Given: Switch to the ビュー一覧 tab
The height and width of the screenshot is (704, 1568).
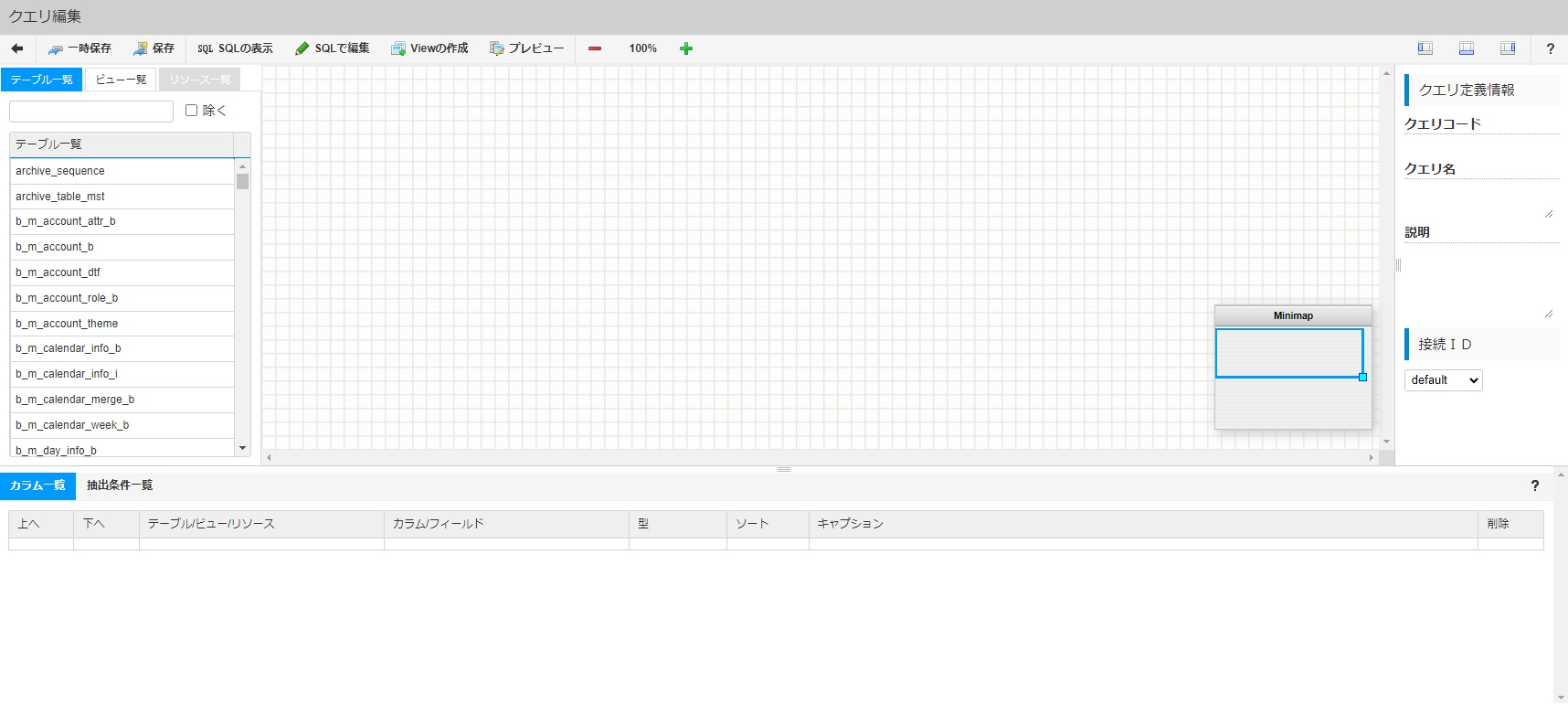Looking at the screenshot, I should tap(121, 80).
